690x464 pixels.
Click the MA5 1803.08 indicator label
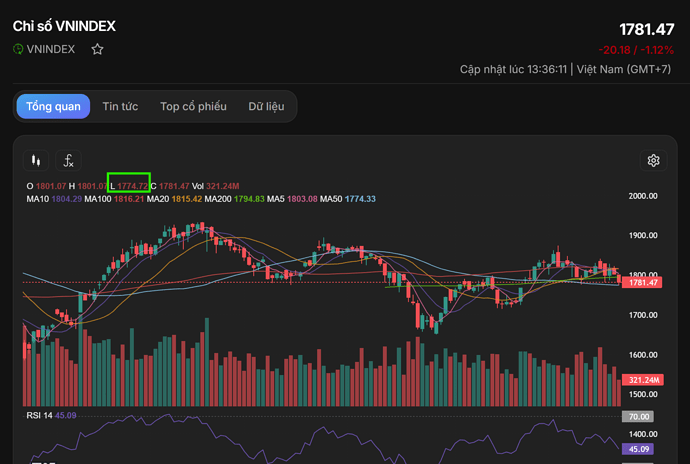pyautogui.click(x=292, y=199)
